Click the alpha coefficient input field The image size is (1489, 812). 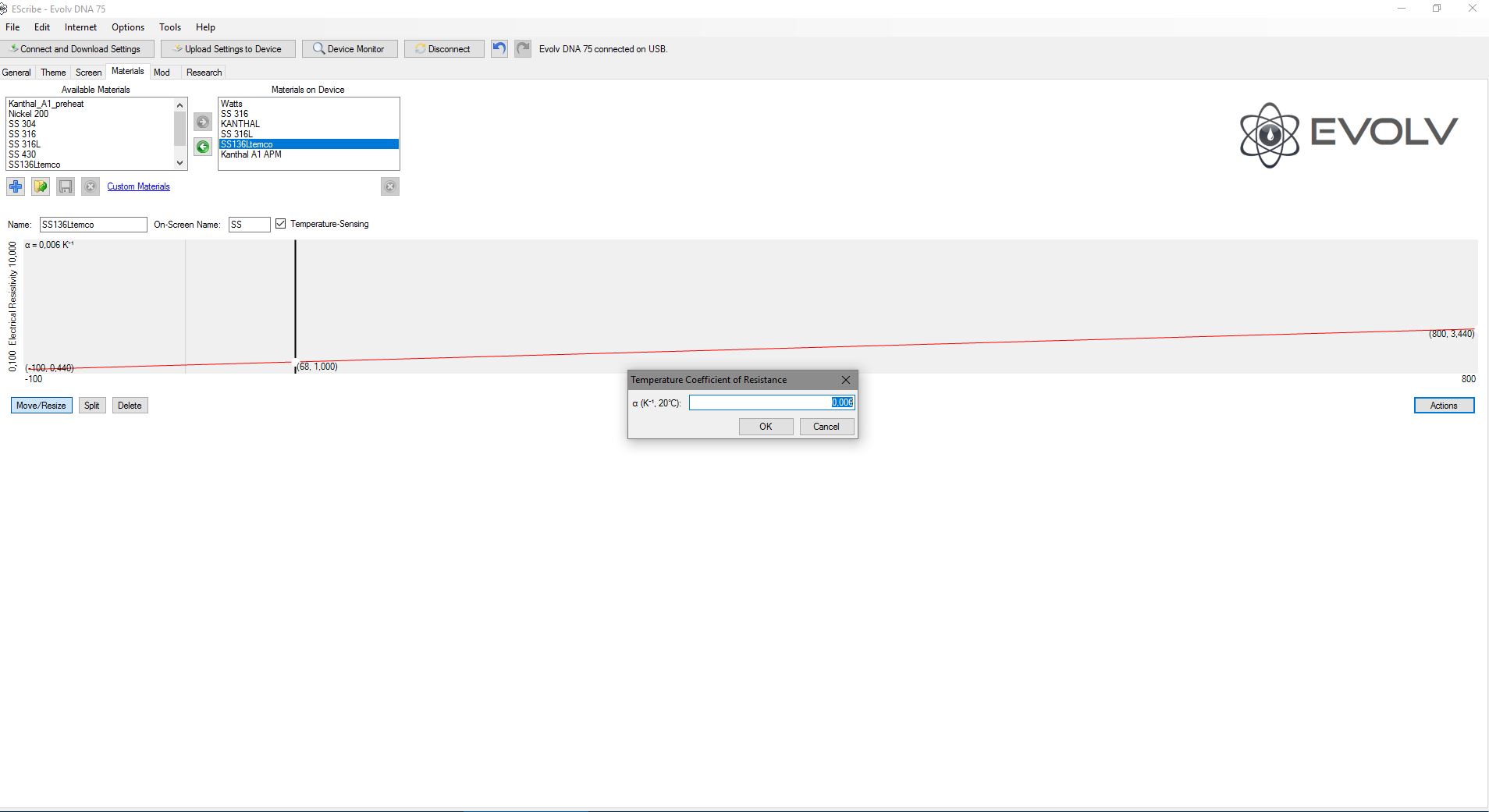click(x=771, y=402)
